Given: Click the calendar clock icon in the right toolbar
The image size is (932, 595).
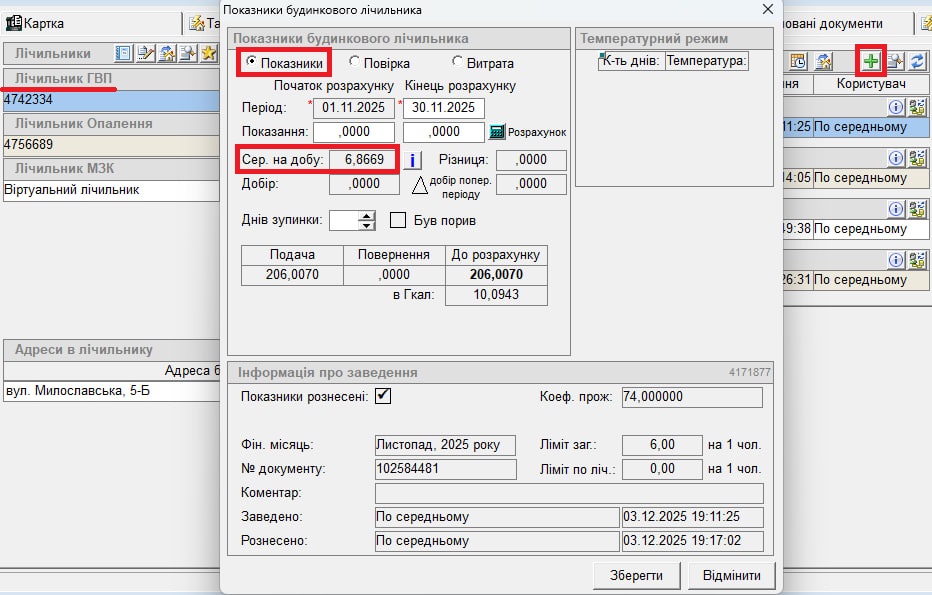Looking at the screenshot, I should click(x=799, y=62).
